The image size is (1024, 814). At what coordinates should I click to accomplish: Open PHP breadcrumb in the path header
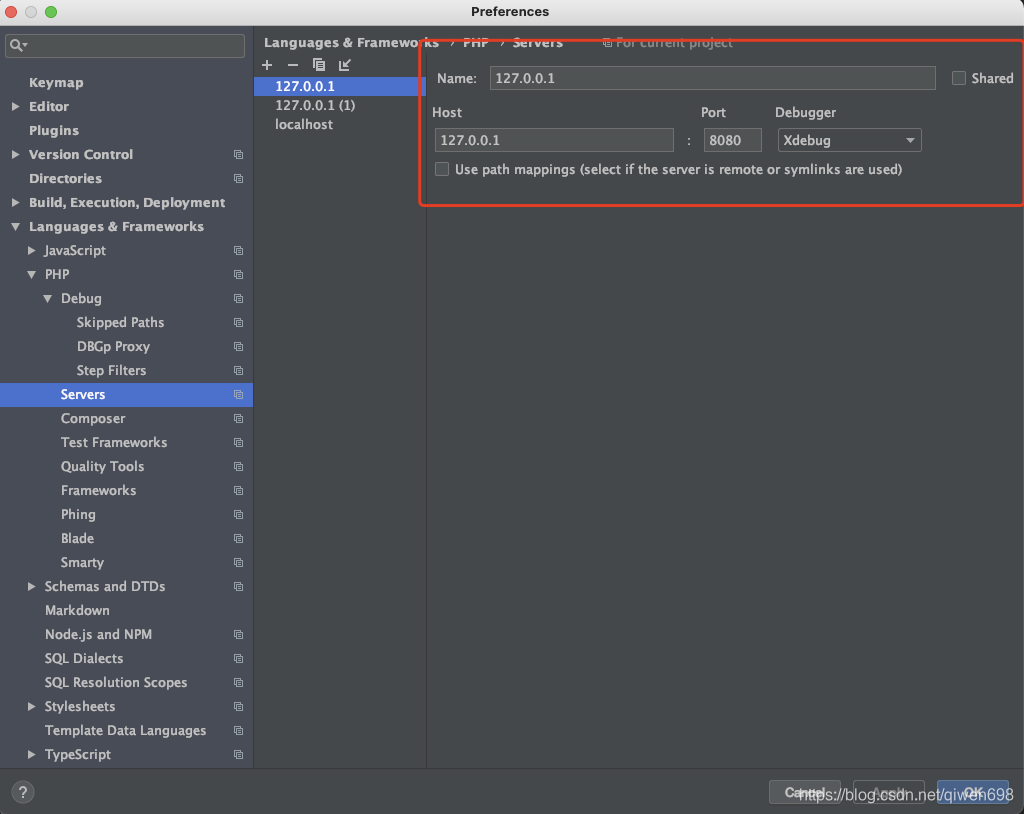475,43
